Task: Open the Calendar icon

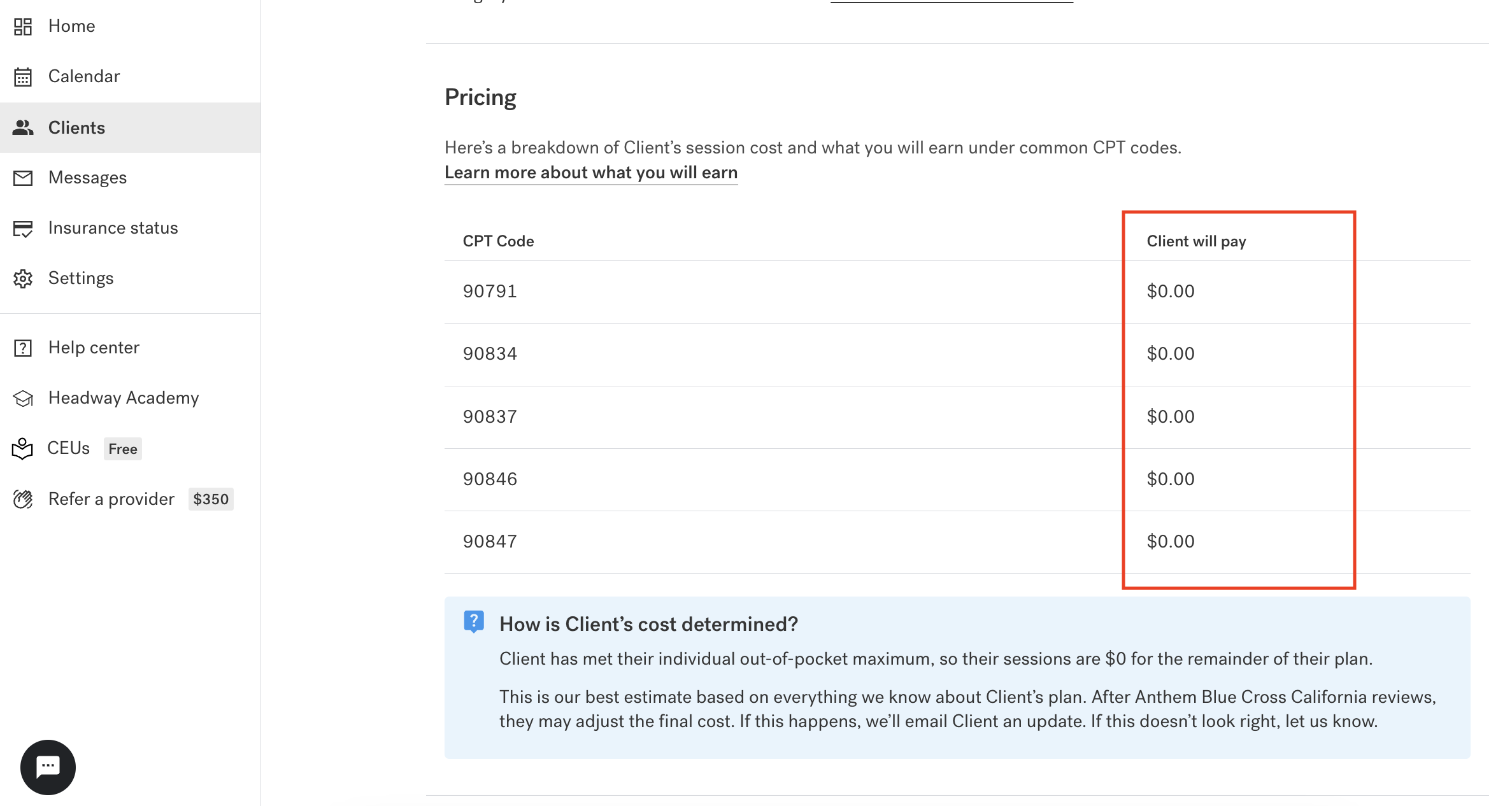Action: (23, 76)
